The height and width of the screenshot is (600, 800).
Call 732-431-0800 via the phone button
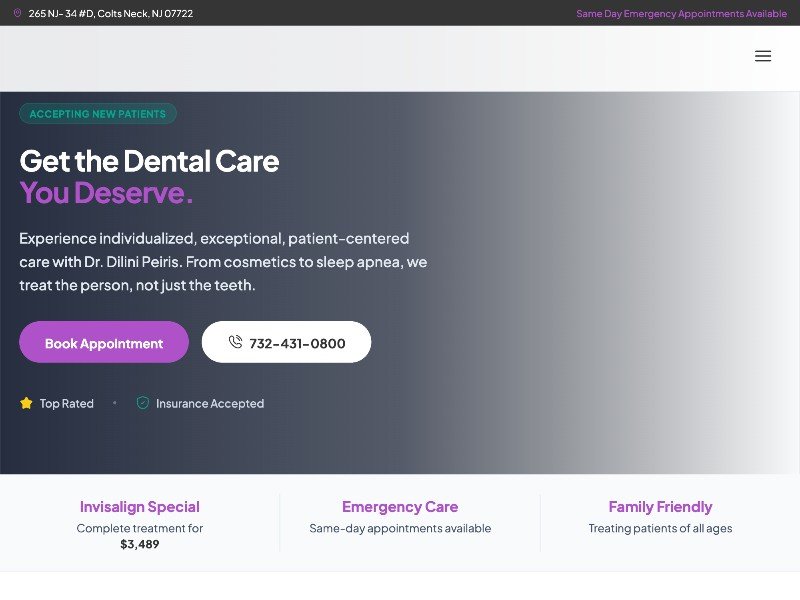pos(286,342)
